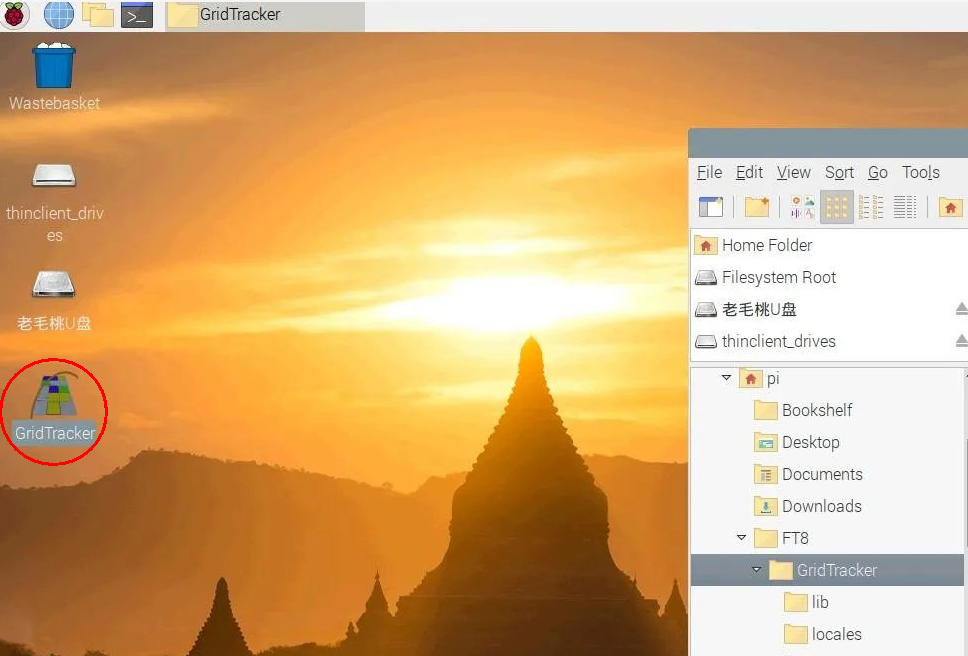The height and width of the screenshot is (656, 968).
Task: Open the Raspberry Pi main menu
Action: coord(17,15)
